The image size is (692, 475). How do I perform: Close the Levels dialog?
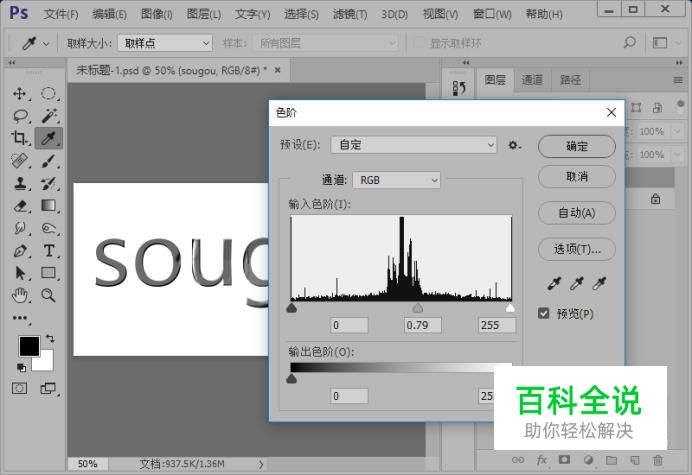click(611, 113)
